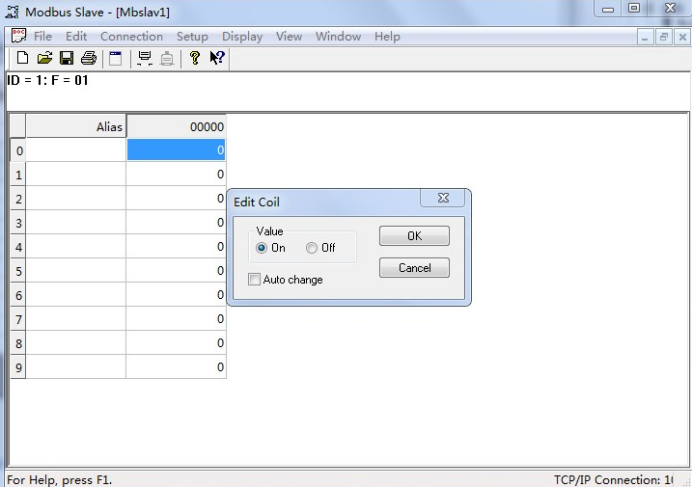Select coil value cell in row 9
This screenshot has width=692, height=488.
click(176, 367)
